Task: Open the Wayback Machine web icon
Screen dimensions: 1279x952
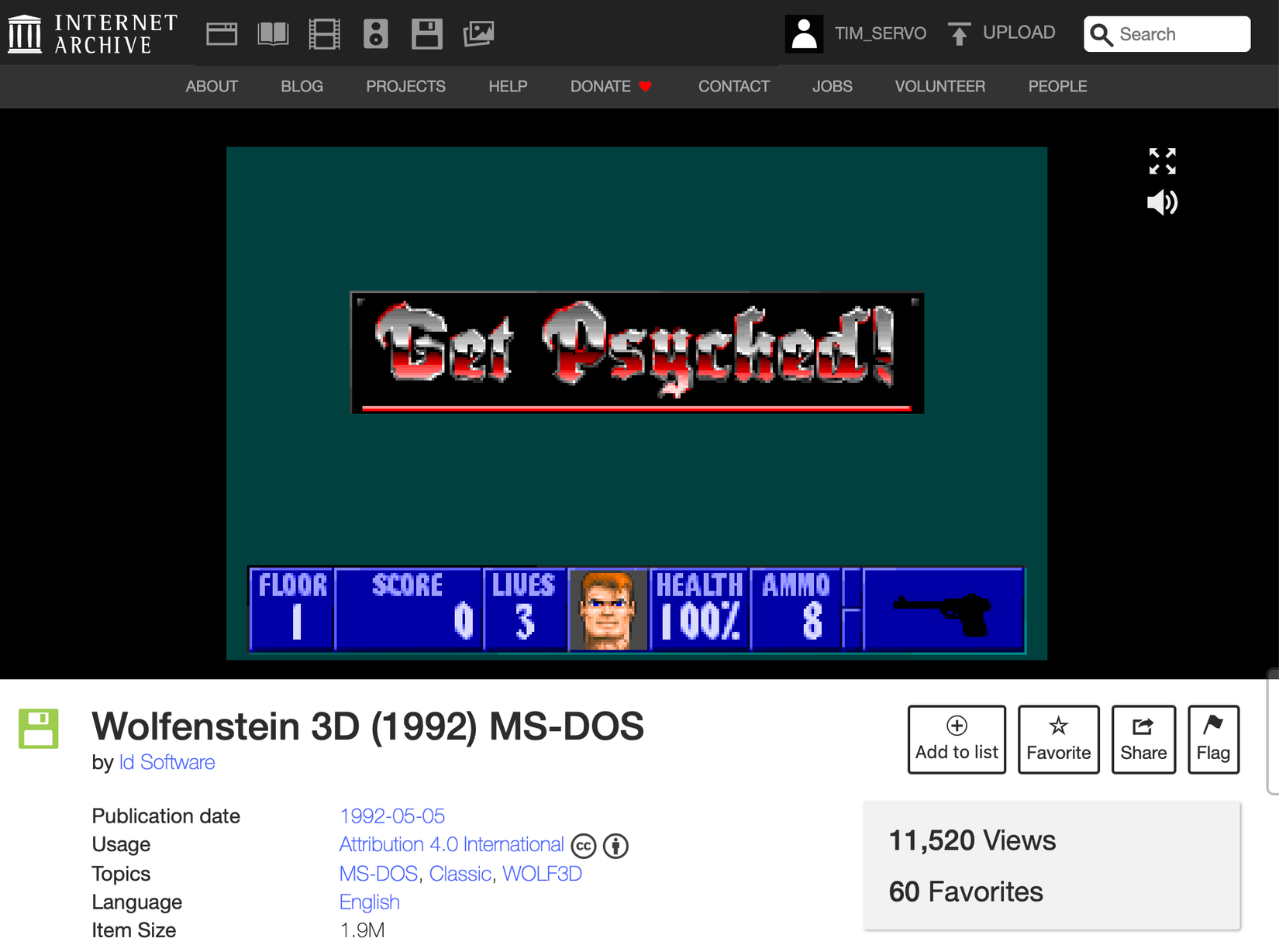Action: pos(221,33)
